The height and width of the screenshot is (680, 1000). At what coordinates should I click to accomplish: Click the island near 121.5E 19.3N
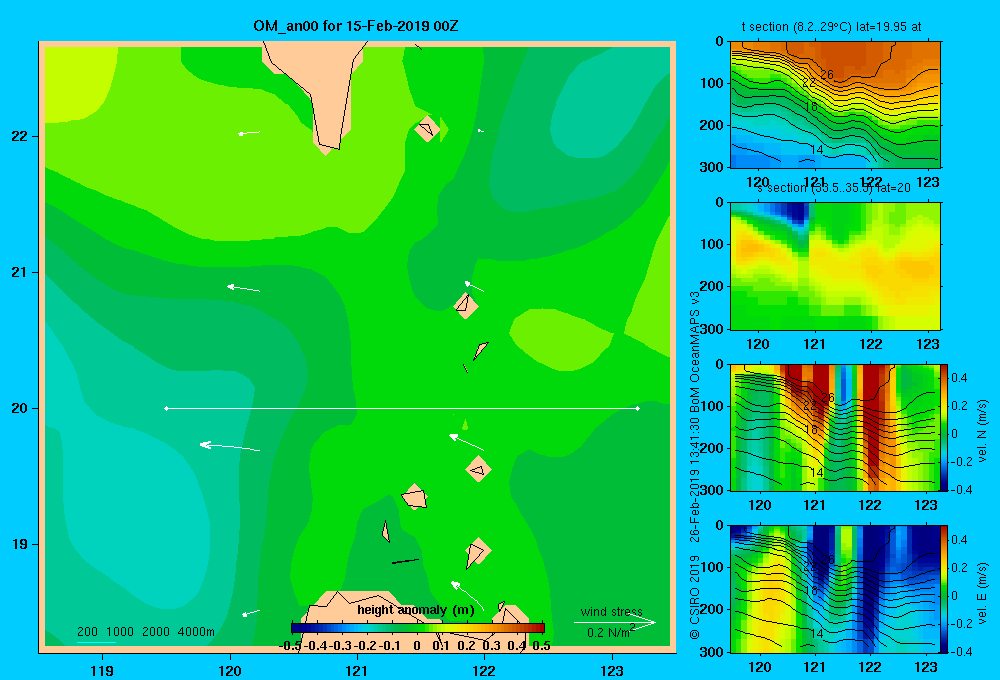pyautogui.click(x=415, y=497)
